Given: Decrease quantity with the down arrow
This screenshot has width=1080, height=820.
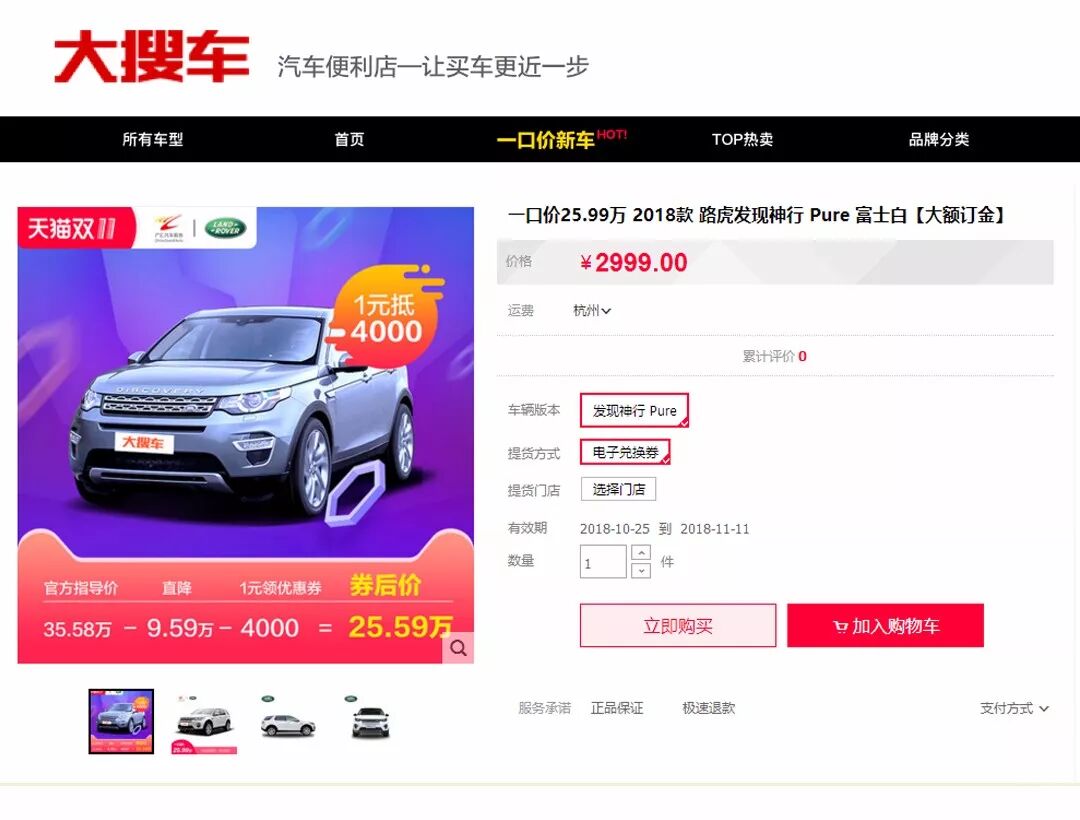Looking at the screenshot, I should pos(641,570).
